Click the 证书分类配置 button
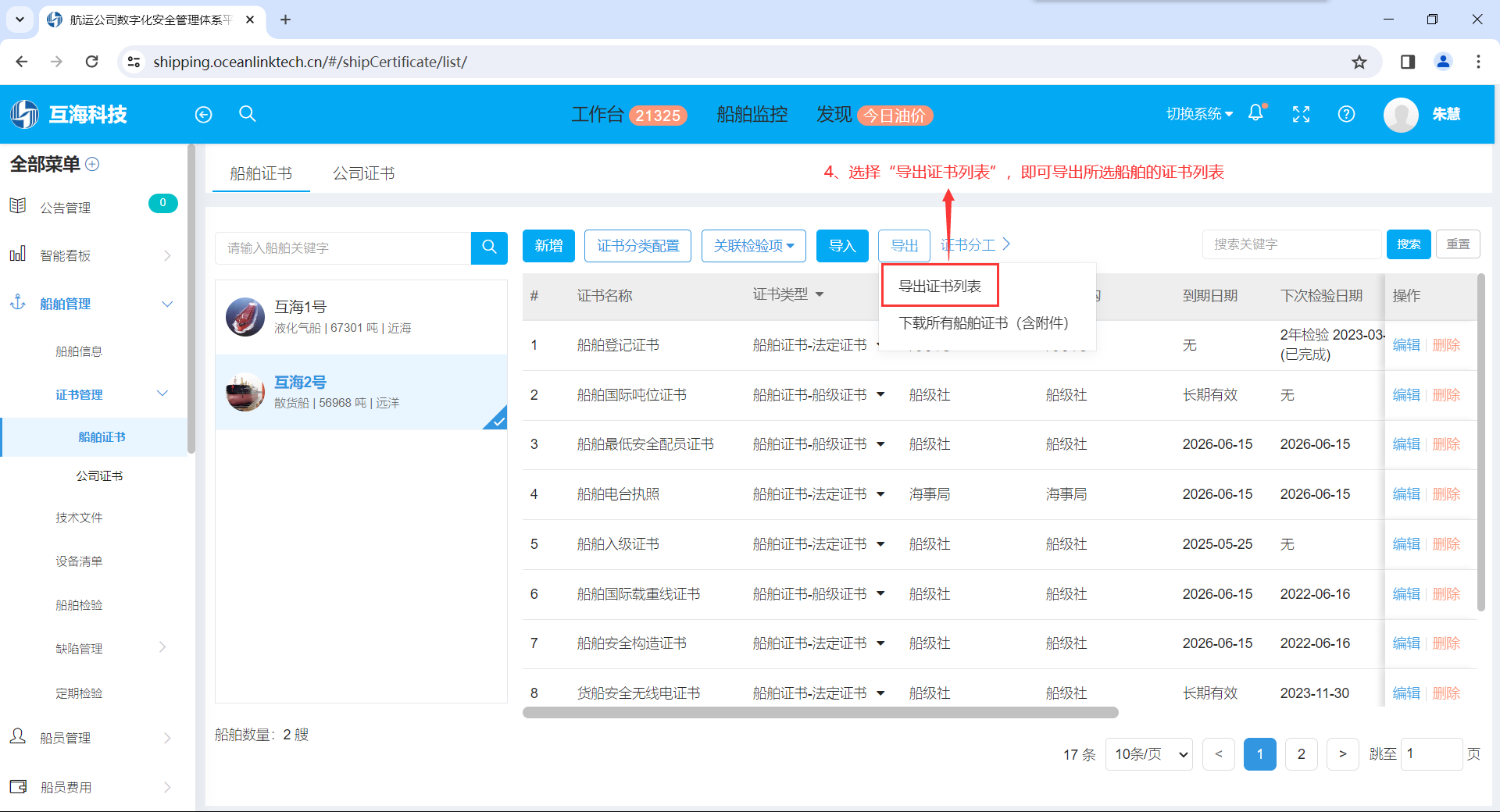 coord(637,246)
